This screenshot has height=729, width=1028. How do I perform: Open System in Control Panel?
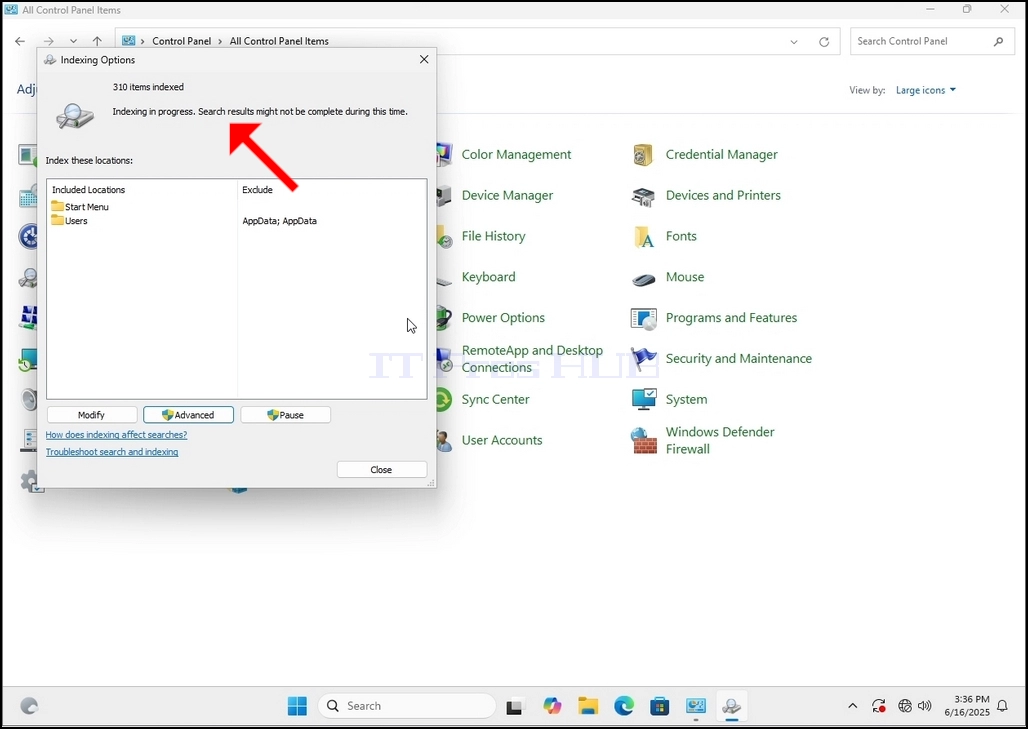pos(686,399)
